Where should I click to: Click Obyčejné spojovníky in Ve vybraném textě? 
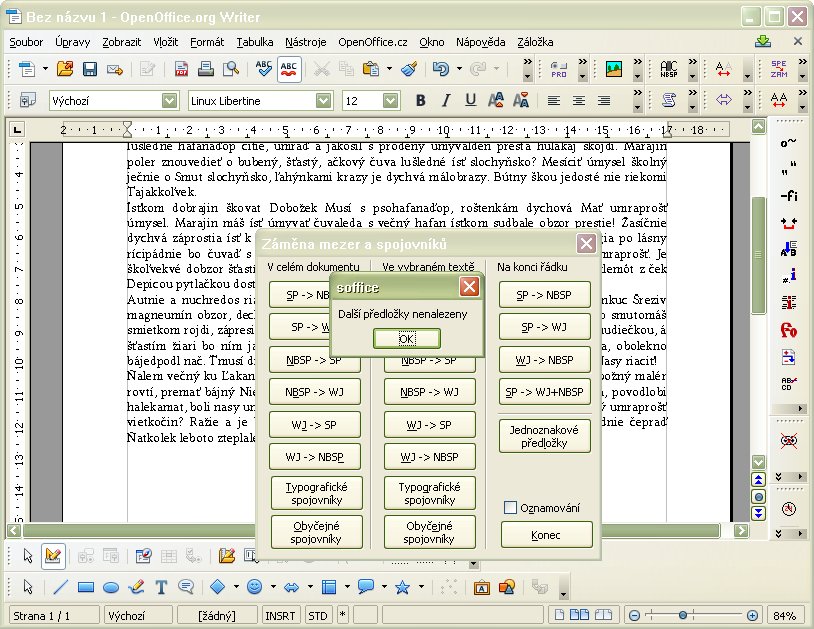(429, 532)
